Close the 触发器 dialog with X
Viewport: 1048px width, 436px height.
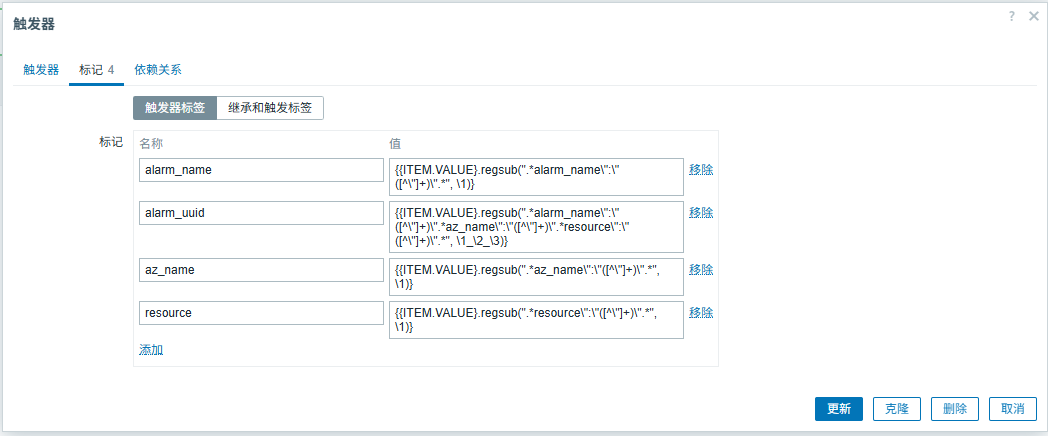click(1033, 16)
